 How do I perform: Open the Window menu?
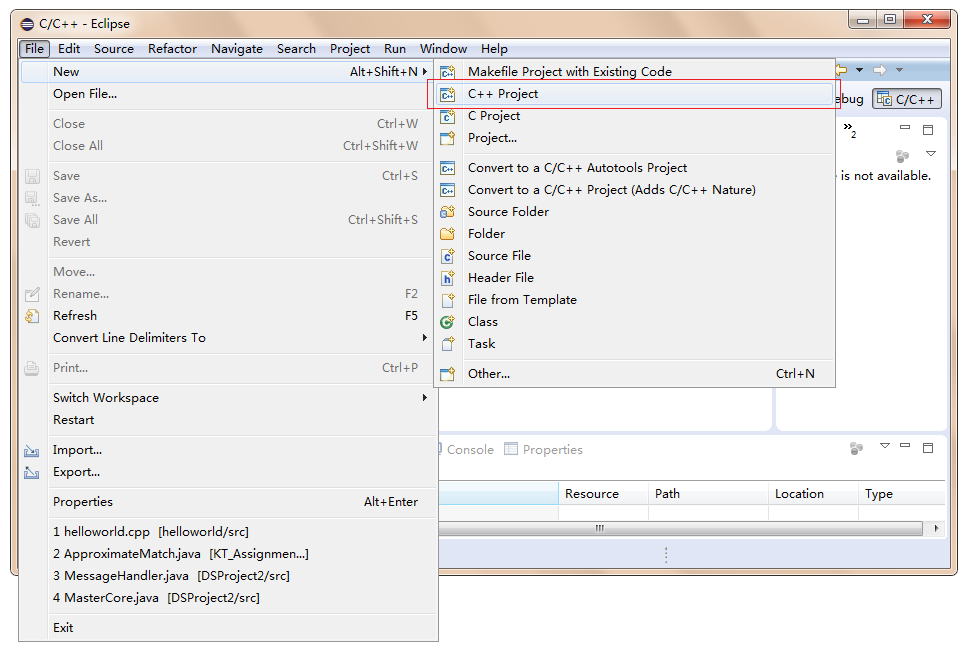click(444, 49)
